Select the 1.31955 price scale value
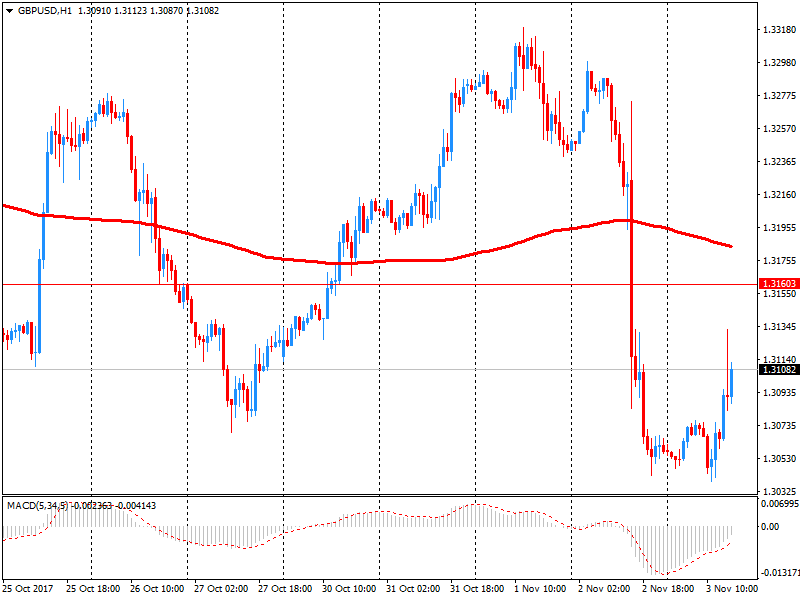The image size is (800, 600). pos(779,228)
